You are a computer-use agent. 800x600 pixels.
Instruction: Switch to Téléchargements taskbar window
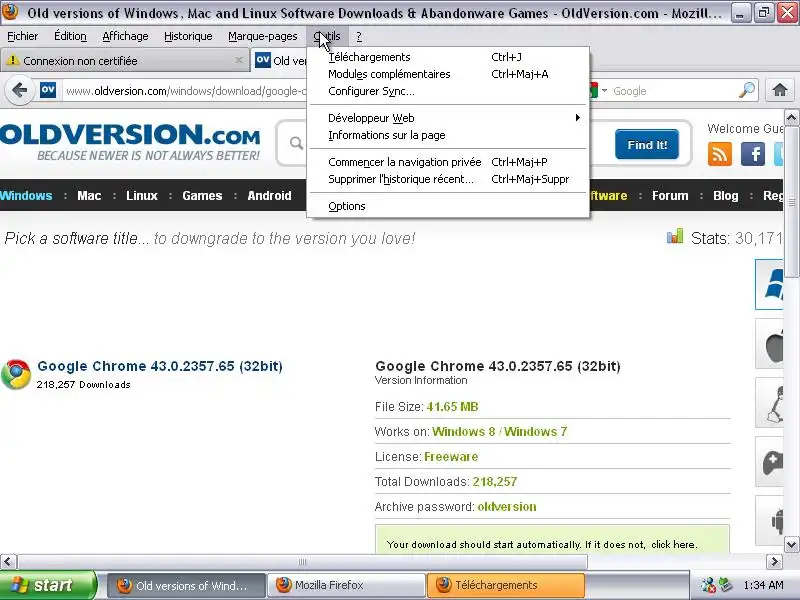(x=506, y=585)
